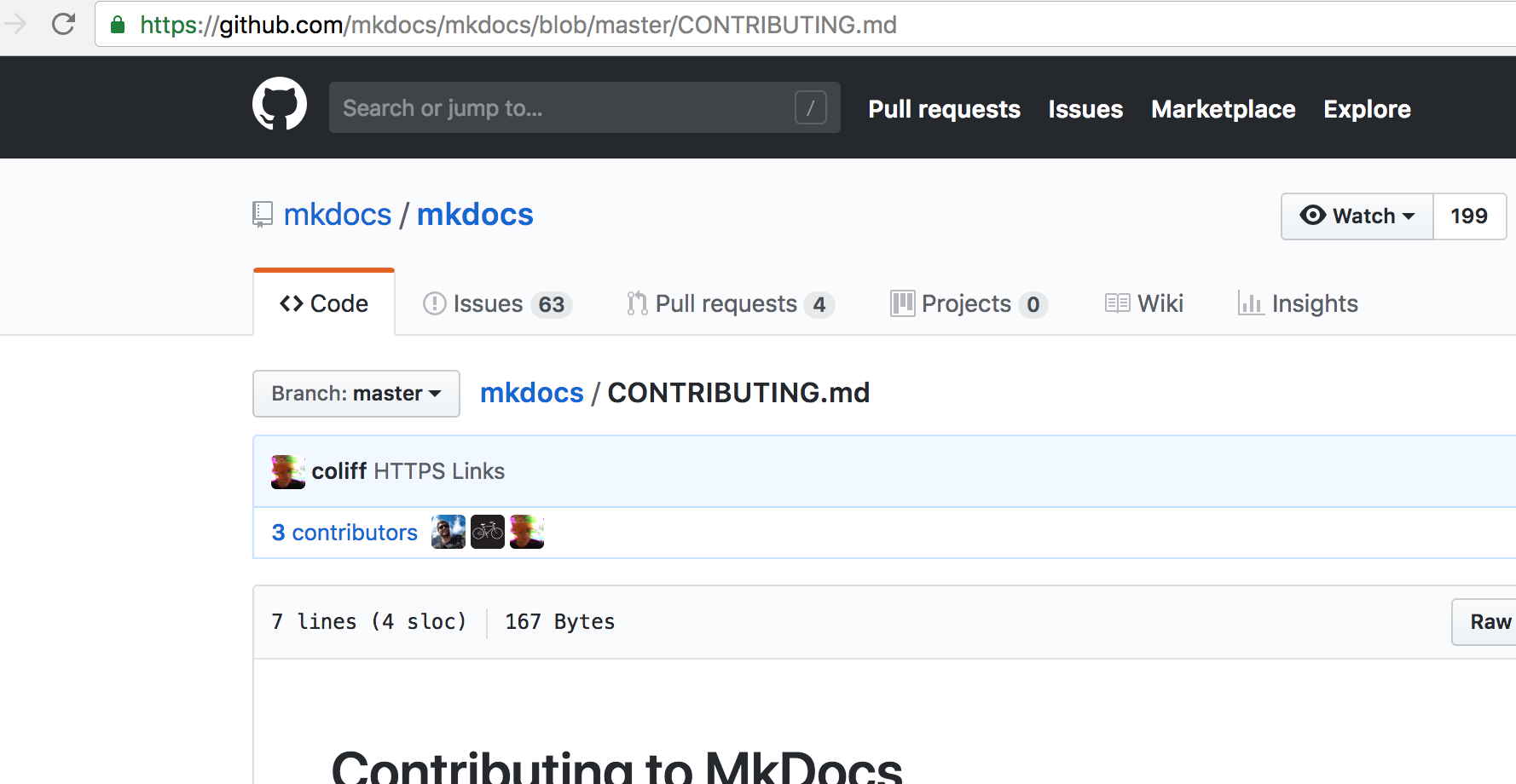This screenshot has height=784, width=1516.
Task: Open the Branch: master dropdown
Action: pos(356,394)
